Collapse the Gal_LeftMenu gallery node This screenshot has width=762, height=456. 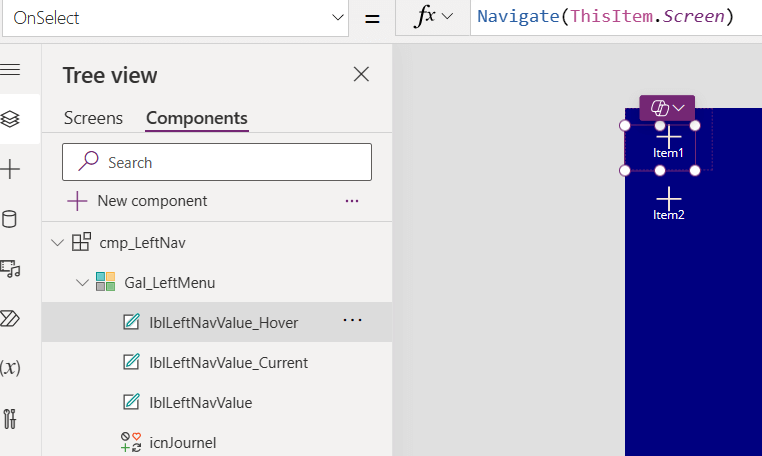(82, 282)
